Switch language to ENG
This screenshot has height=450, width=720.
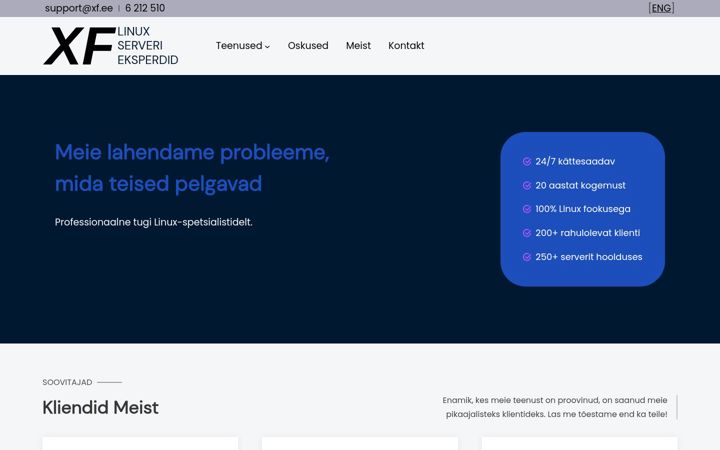[661, 8]
